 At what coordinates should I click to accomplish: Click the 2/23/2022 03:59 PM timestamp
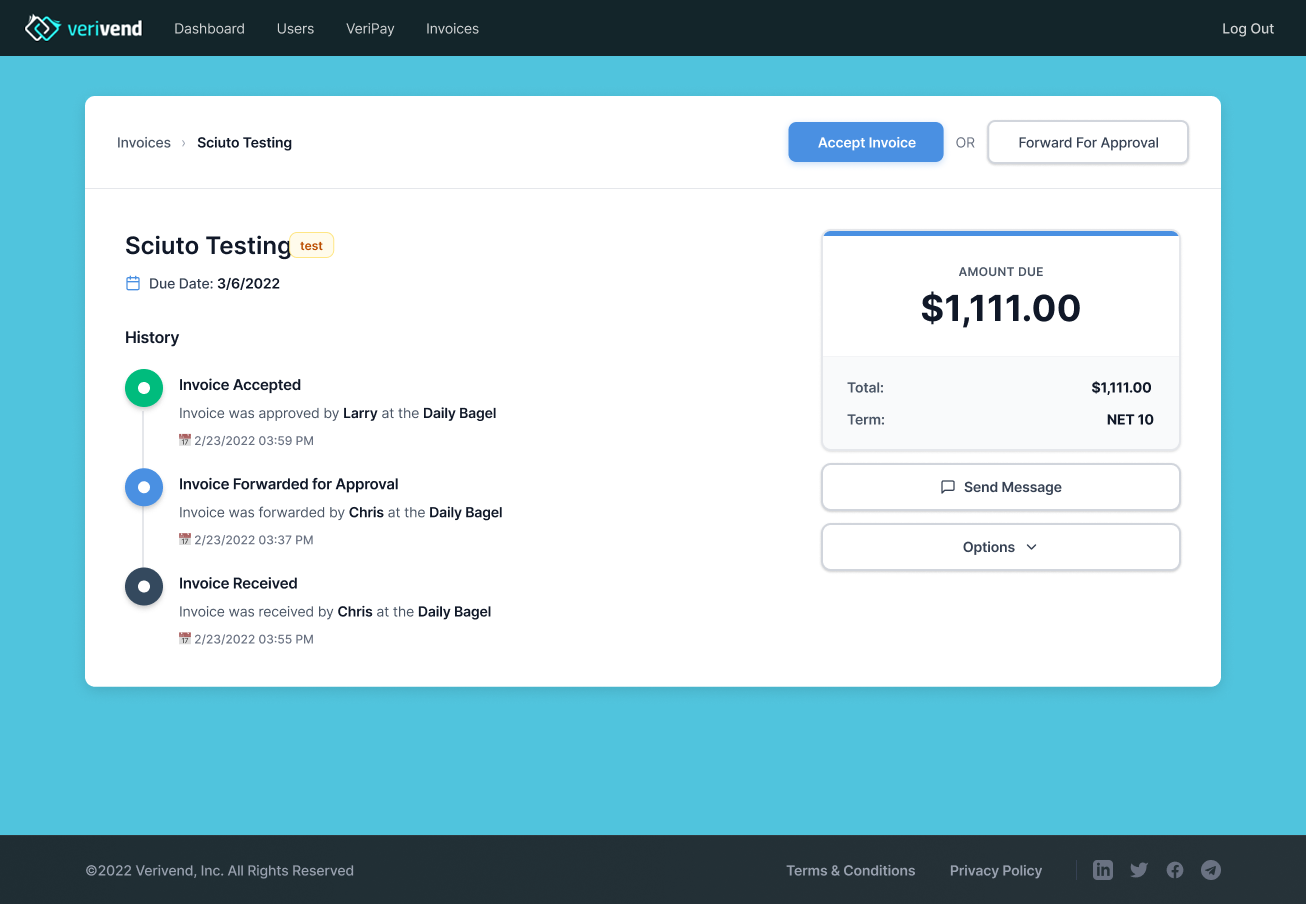(254, 440)
